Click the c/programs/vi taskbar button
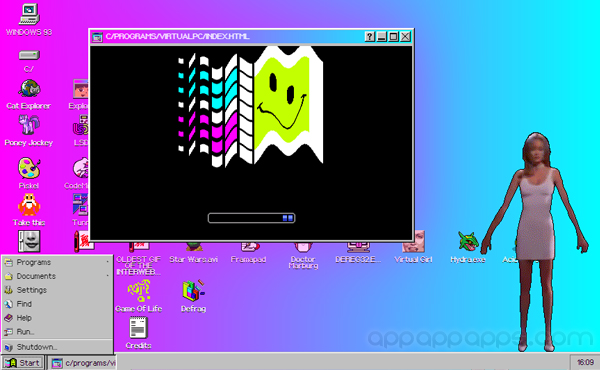The height and width of the screenshot is (370, 600). (x=83, y=363)
